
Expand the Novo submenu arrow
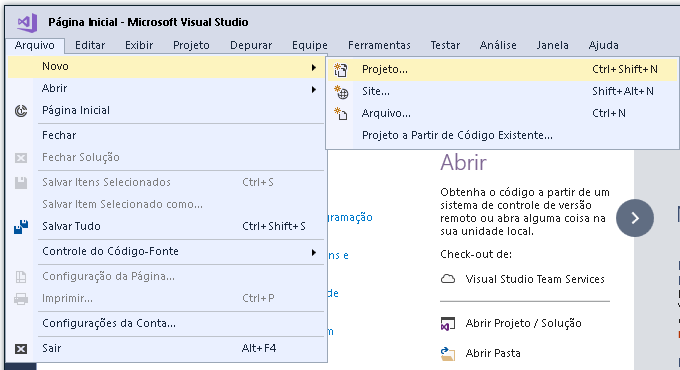[x=314, y=67]
